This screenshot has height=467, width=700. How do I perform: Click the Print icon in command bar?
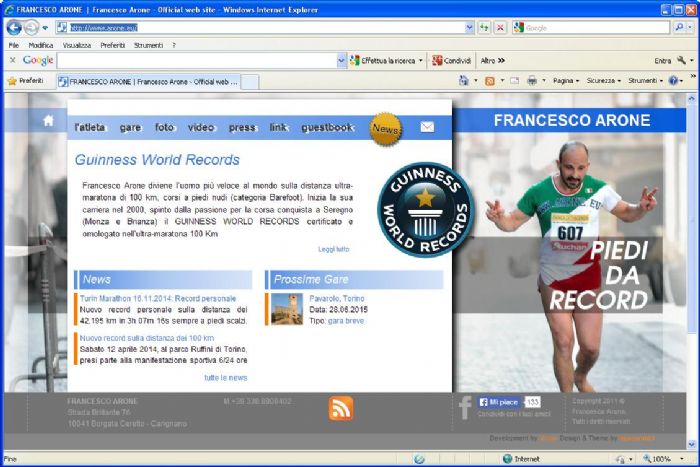tap(532, 81)
